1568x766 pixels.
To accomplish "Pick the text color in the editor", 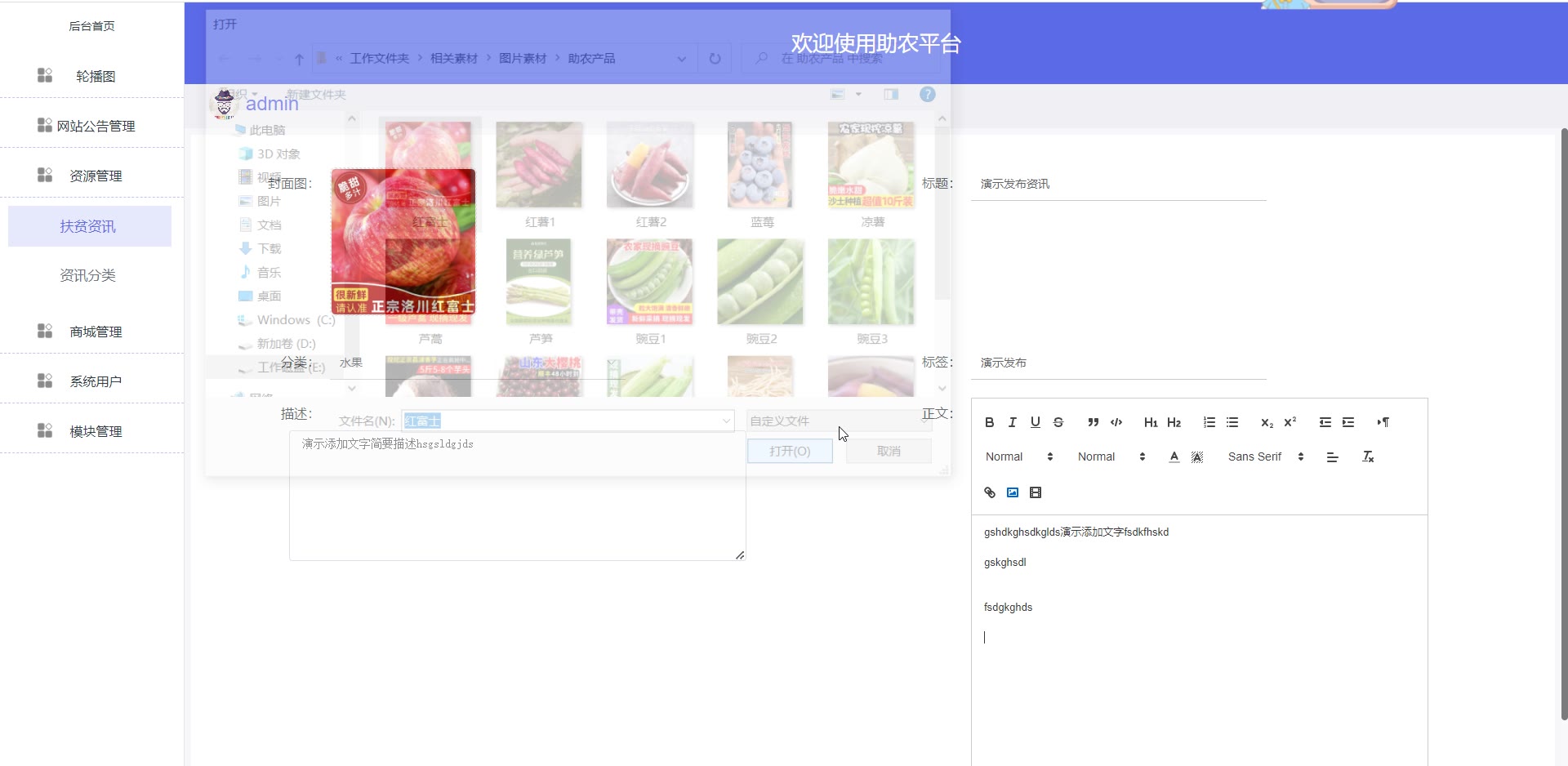I will coord(1174,456).
